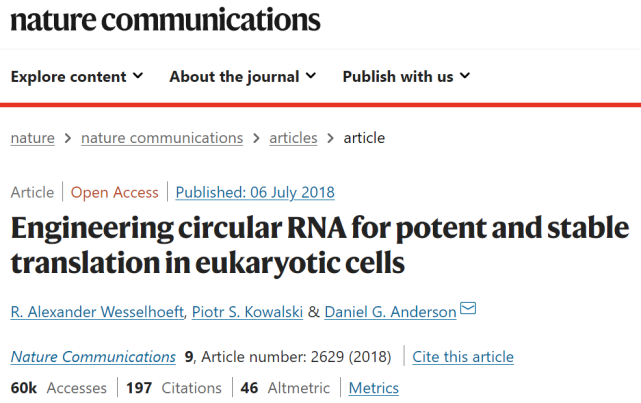Click the email envelope icon after Anderson
This screenshot has height=403, width=641.
(x=468, y=310)
